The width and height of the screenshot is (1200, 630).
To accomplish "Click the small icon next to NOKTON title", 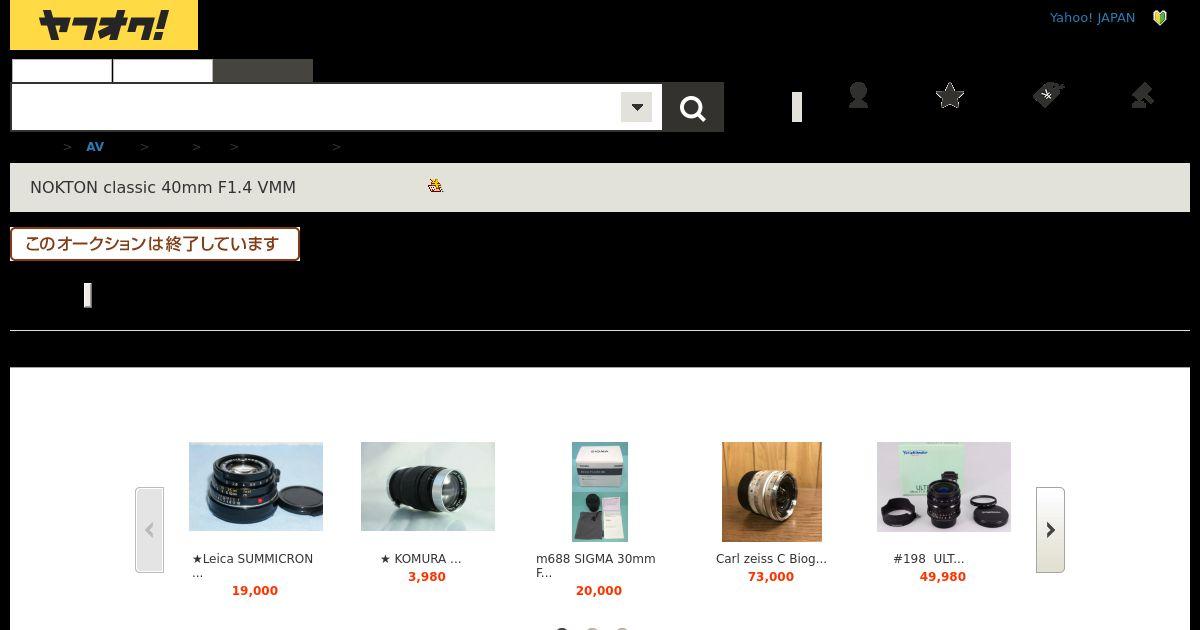I will tap(435, 185).
